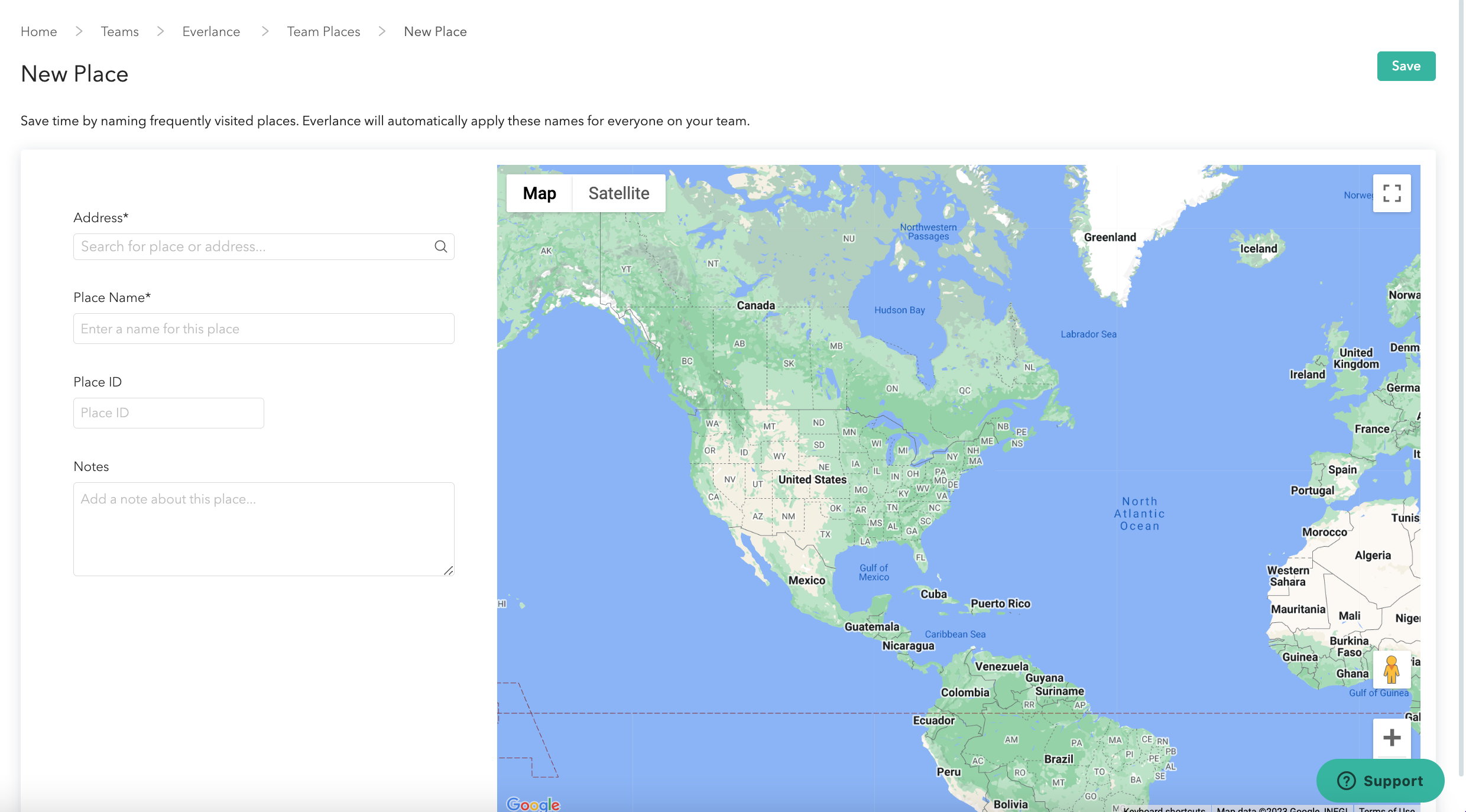Open Terms of Use link on map
The width and height of the screenshot is (1466, 812).
pyautogui.click(x=1386, y=808)
